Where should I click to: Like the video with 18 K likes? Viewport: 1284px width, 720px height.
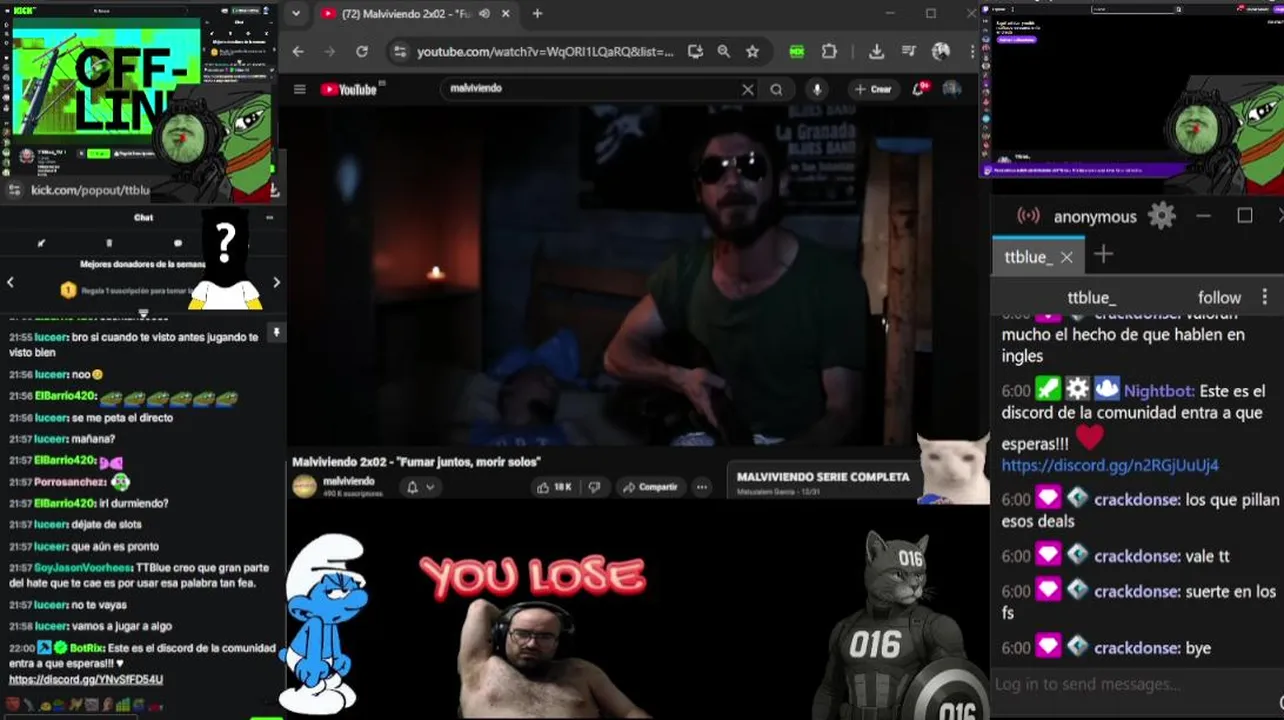click(x=554, y=487)
